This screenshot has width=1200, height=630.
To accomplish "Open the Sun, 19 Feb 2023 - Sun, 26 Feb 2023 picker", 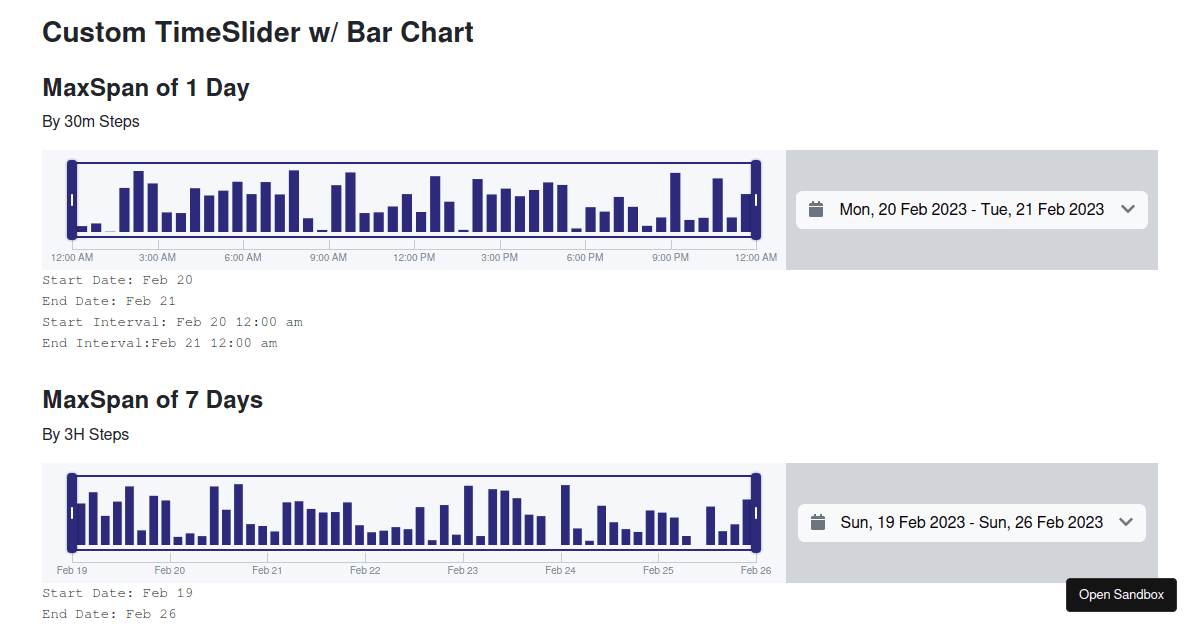I will (x=972, y=523).
